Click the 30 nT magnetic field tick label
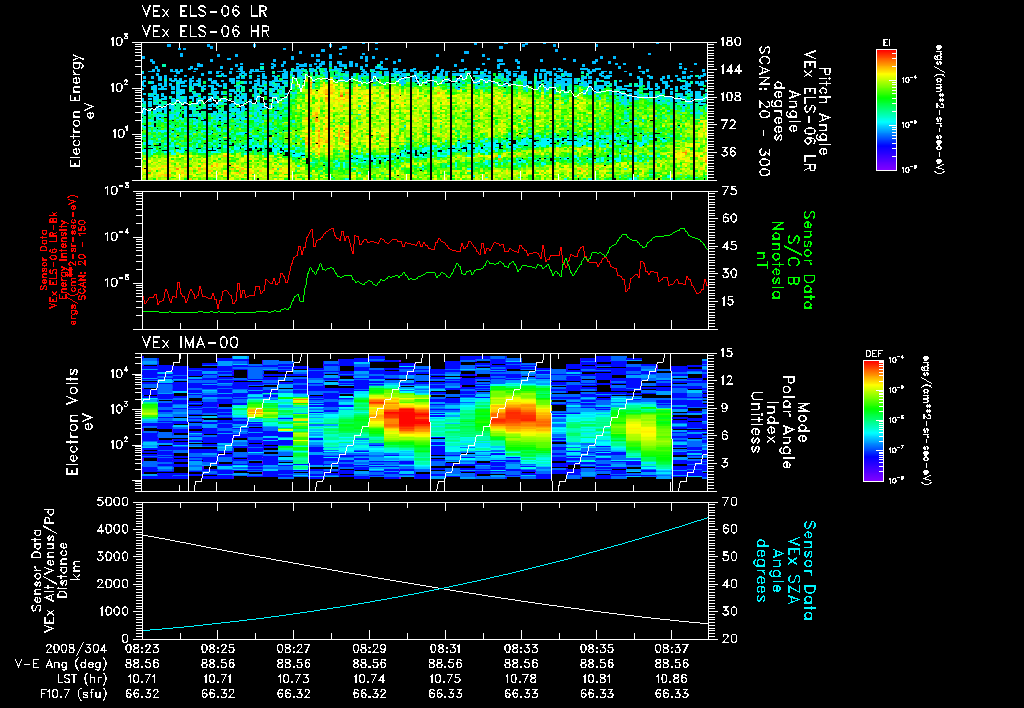 729,274
